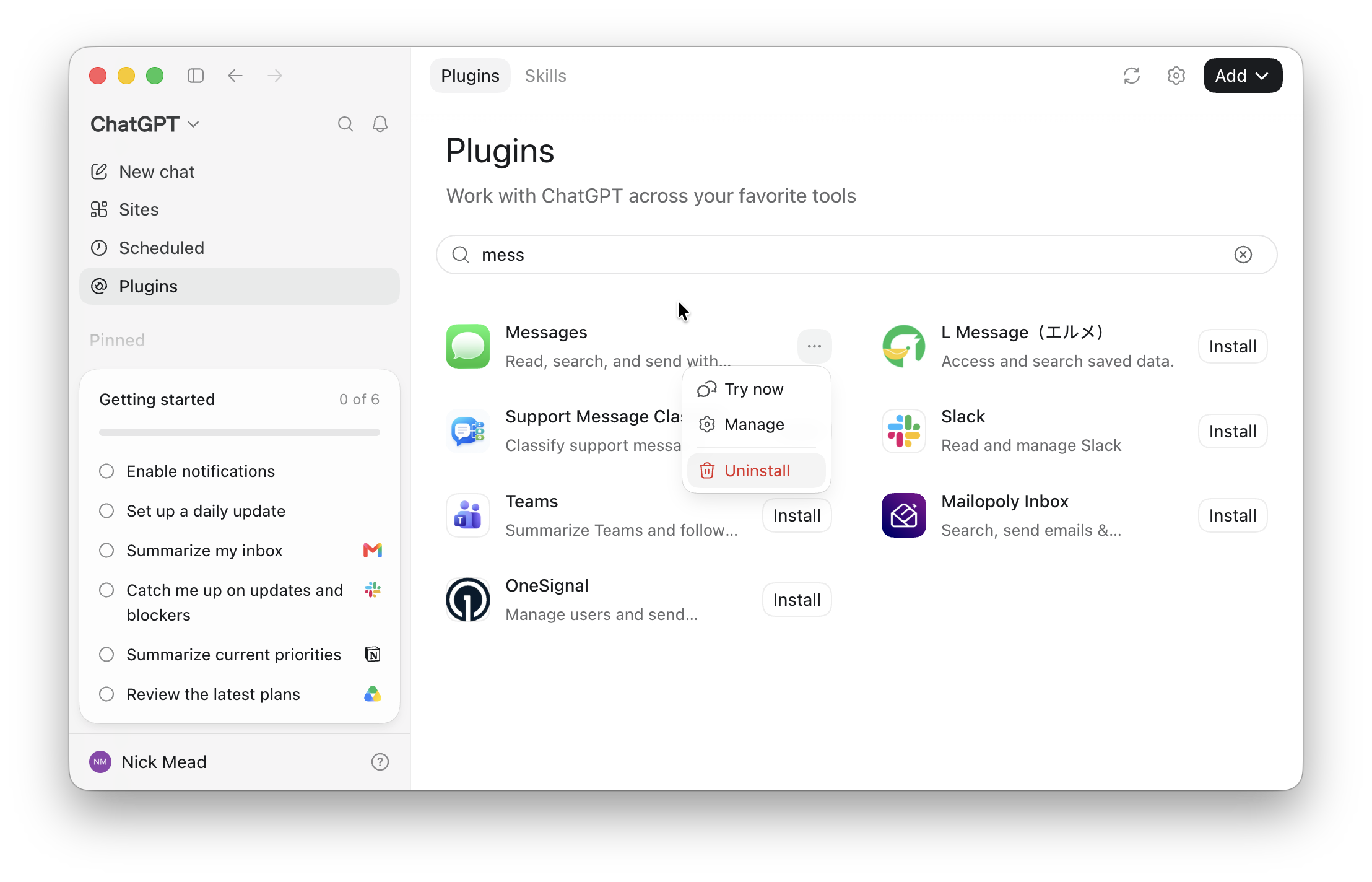Open notifications bell icon

coord(380,124)
